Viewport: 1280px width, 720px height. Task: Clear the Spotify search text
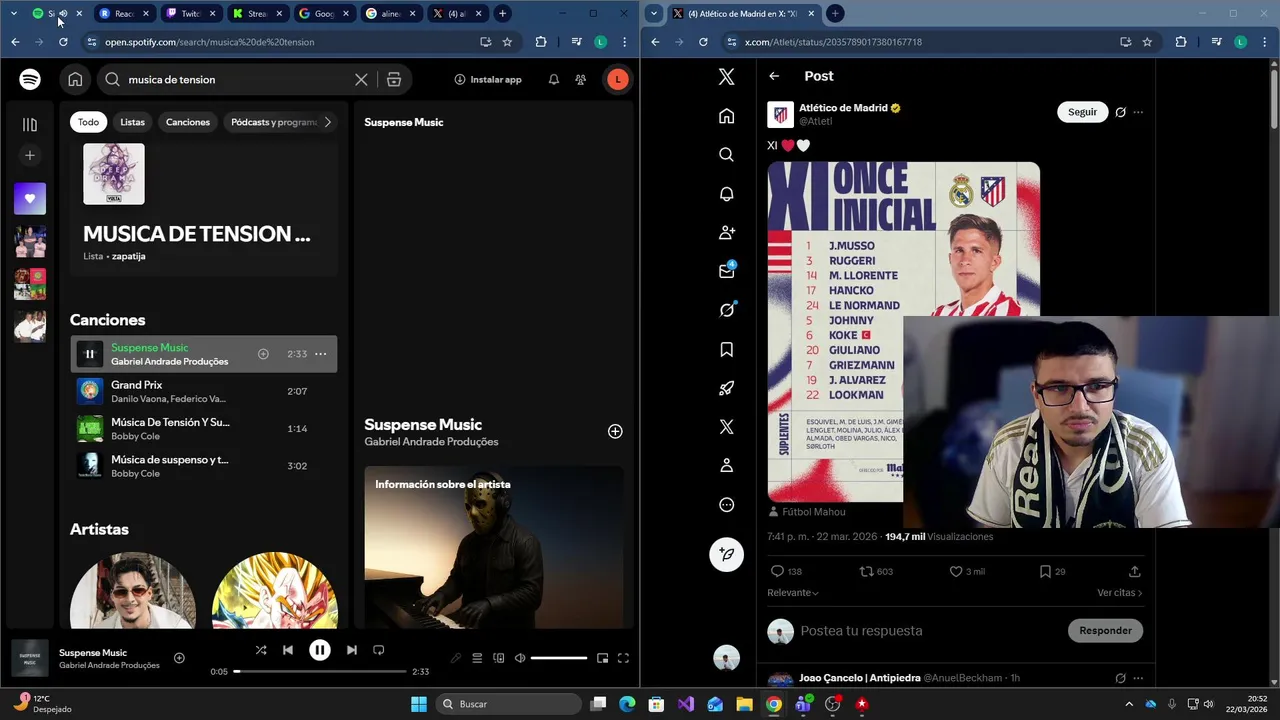click(x=361, y=79)
